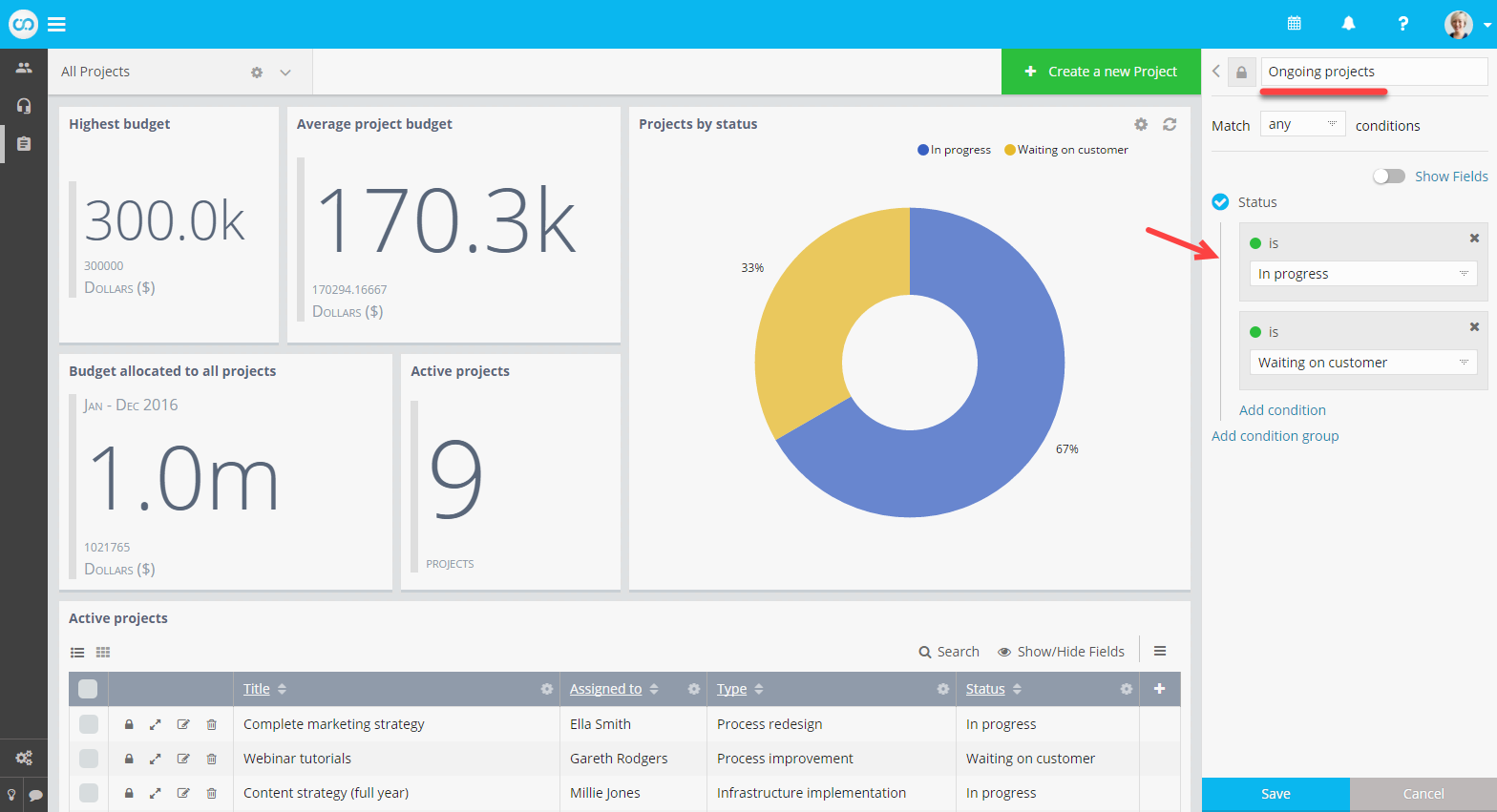Open notifications bell
1497x812 pixels.
pyautogui.click(x=1348, y=24)
